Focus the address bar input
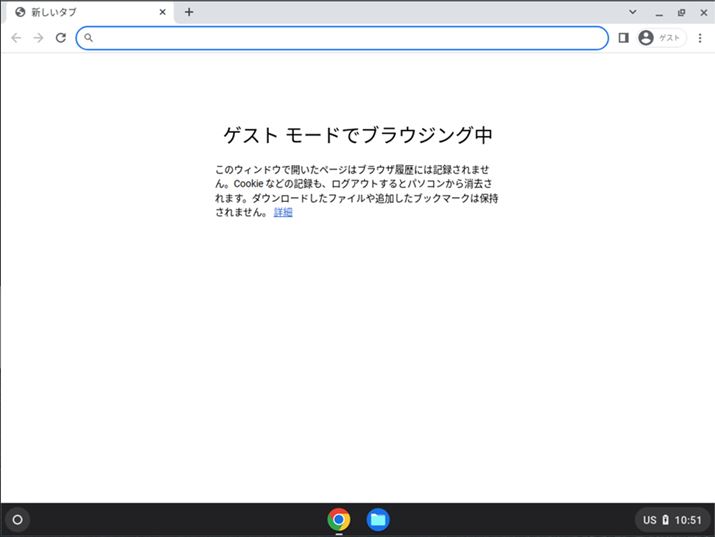 (x=350, y=38)
